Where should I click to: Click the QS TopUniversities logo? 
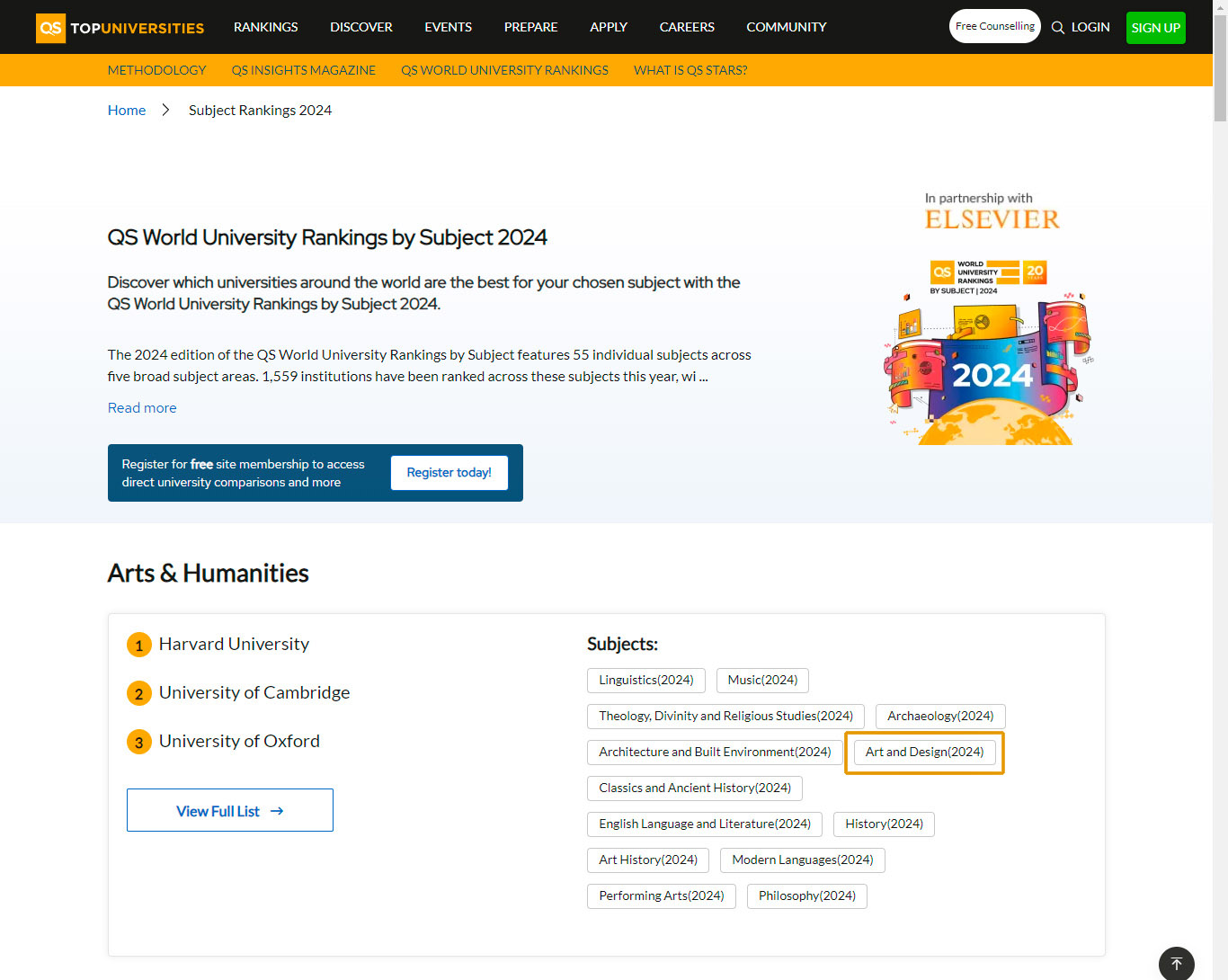click(120, 28)
